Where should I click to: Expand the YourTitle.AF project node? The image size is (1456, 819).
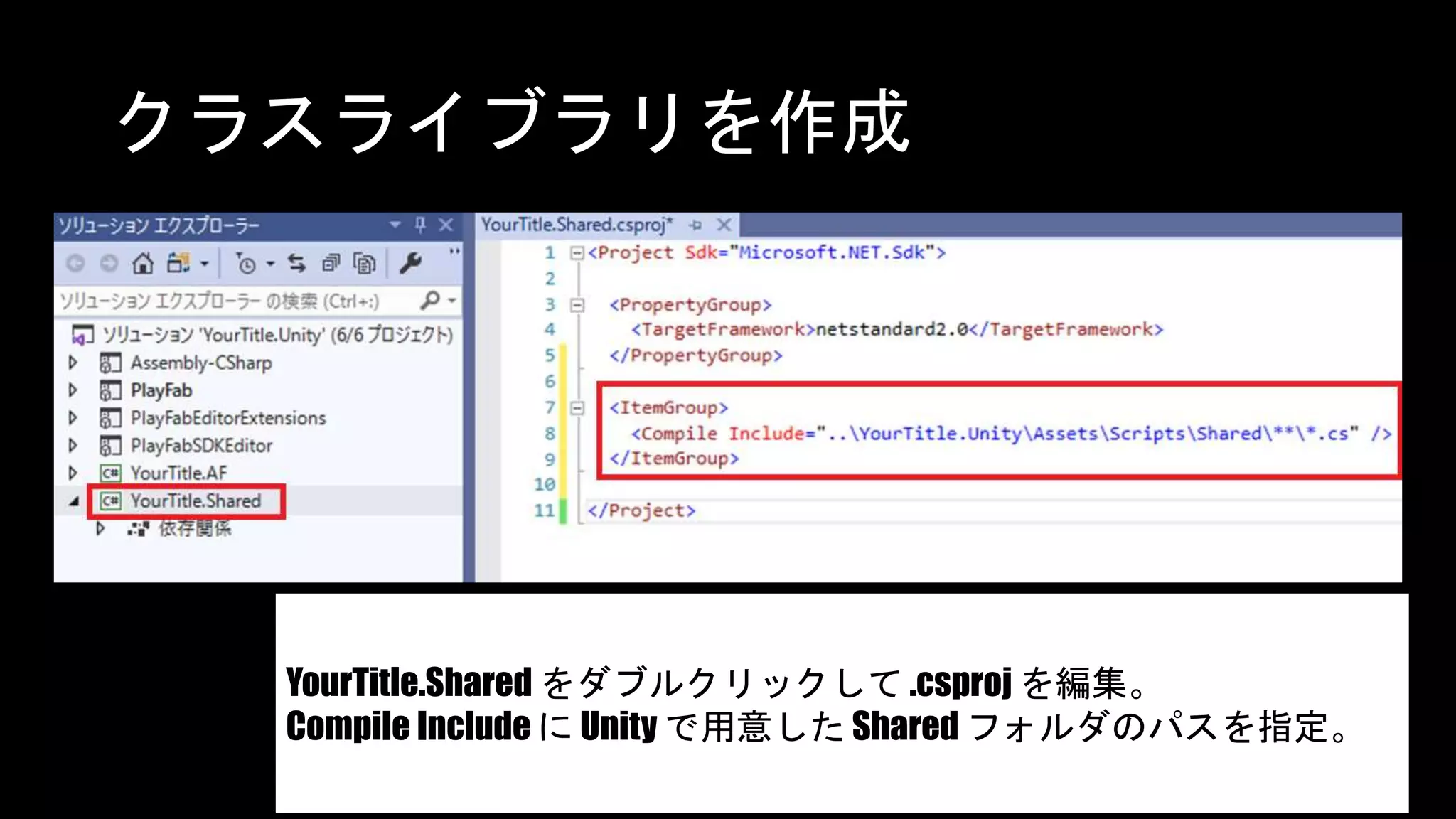[x=73, y=473]
